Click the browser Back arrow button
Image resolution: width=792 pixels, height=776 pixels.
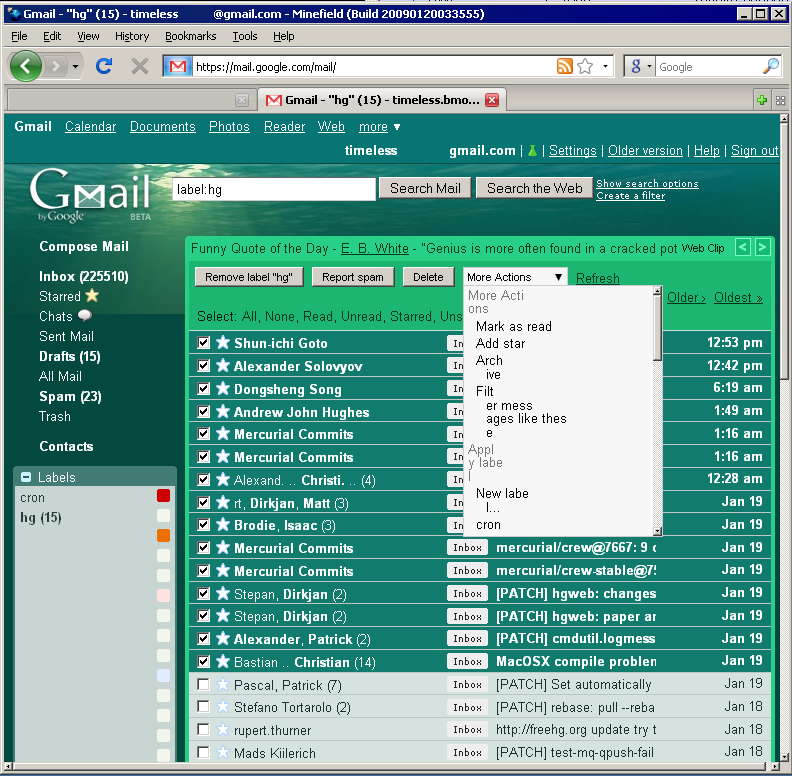[25, 66]
